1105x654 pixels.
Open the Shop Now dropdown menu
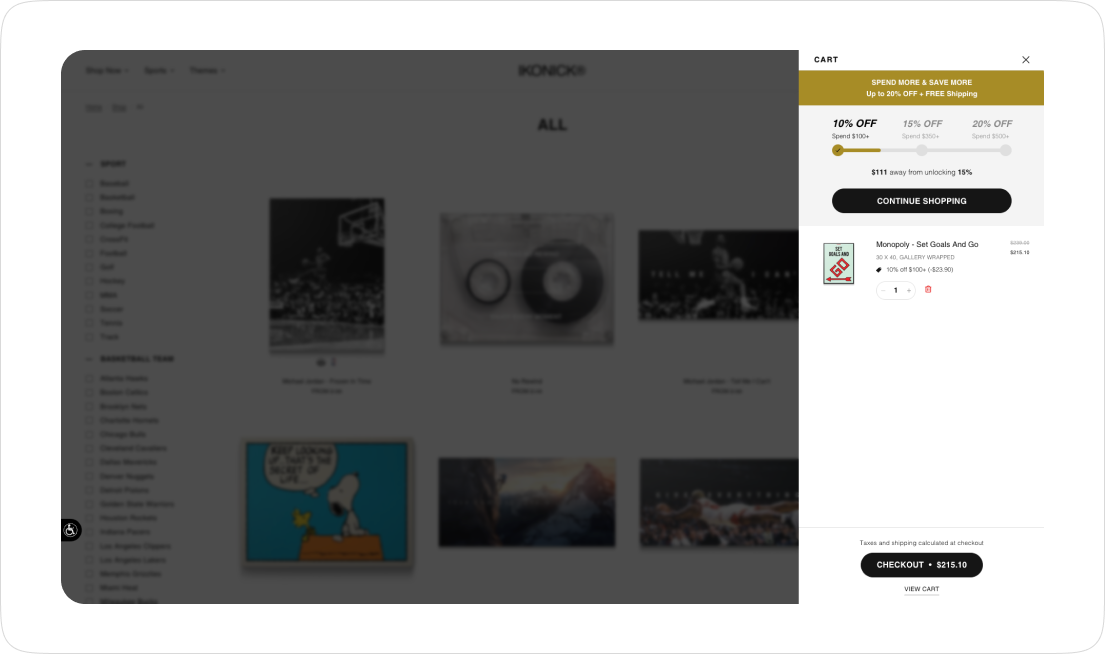click(107, 70)
